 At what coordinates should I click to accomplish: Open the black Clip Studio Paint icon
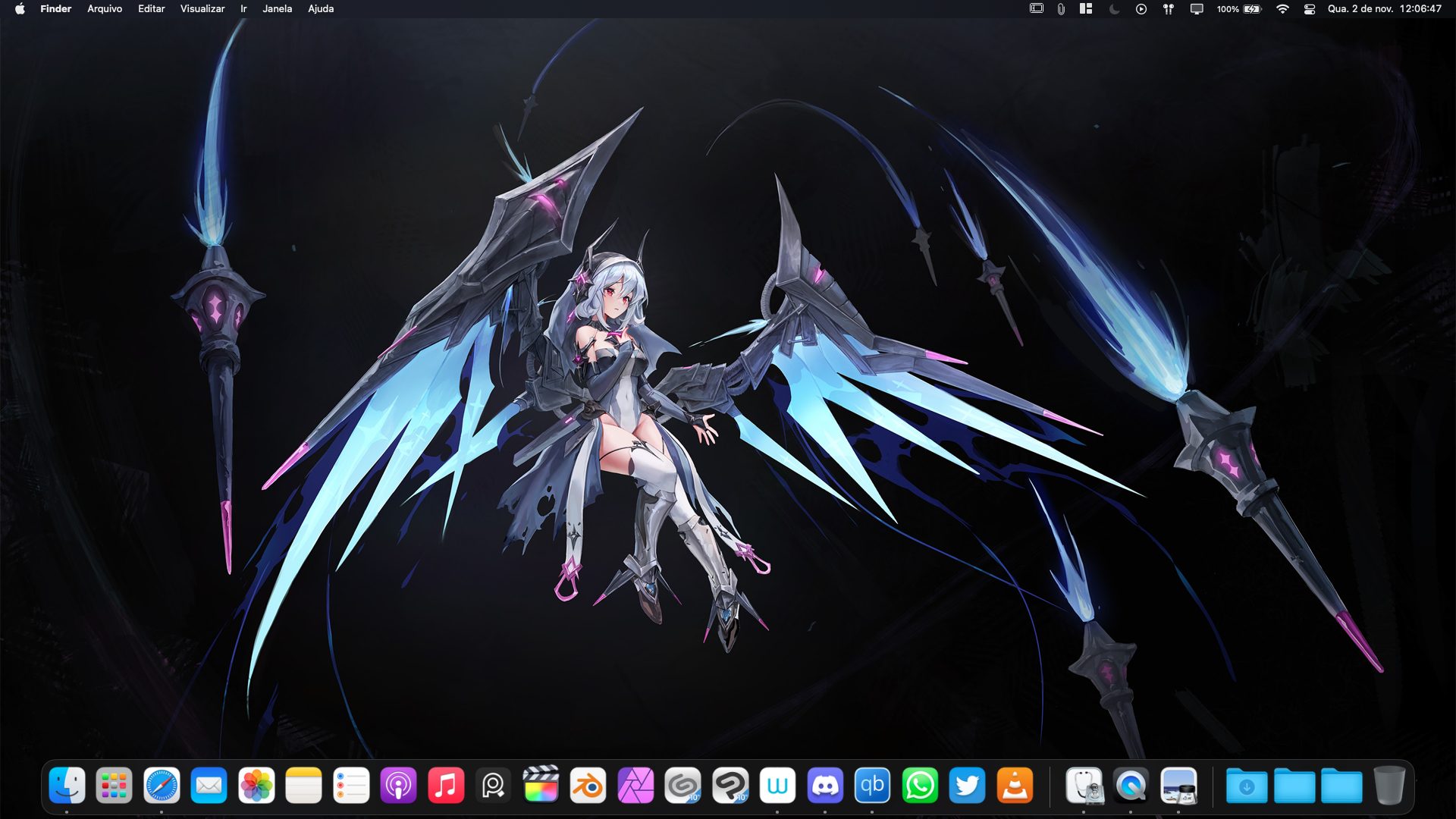pyautogui.click(x=730, y=786)
